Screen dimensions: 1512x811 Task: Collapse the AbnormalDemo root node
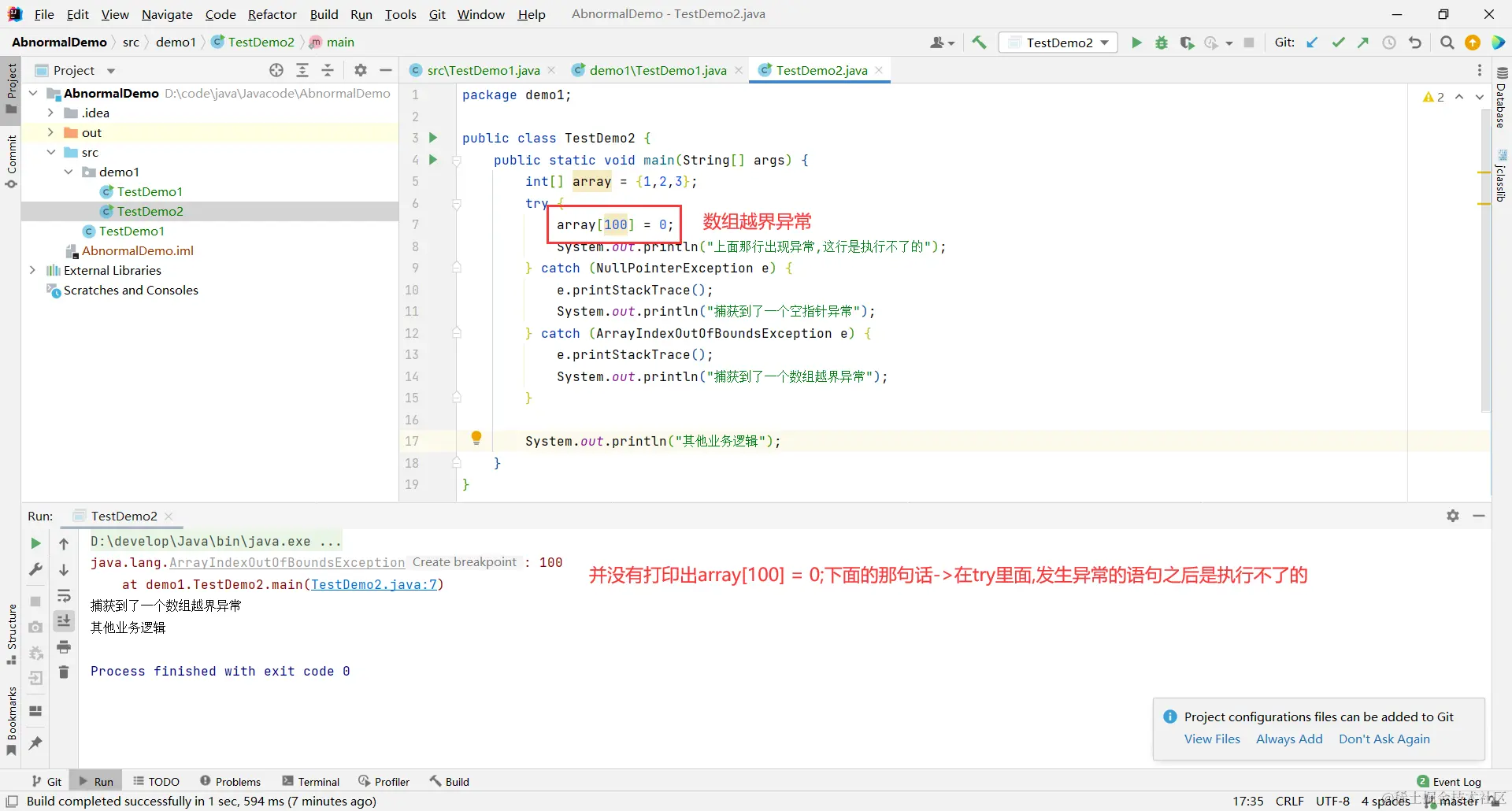(33, 93)
